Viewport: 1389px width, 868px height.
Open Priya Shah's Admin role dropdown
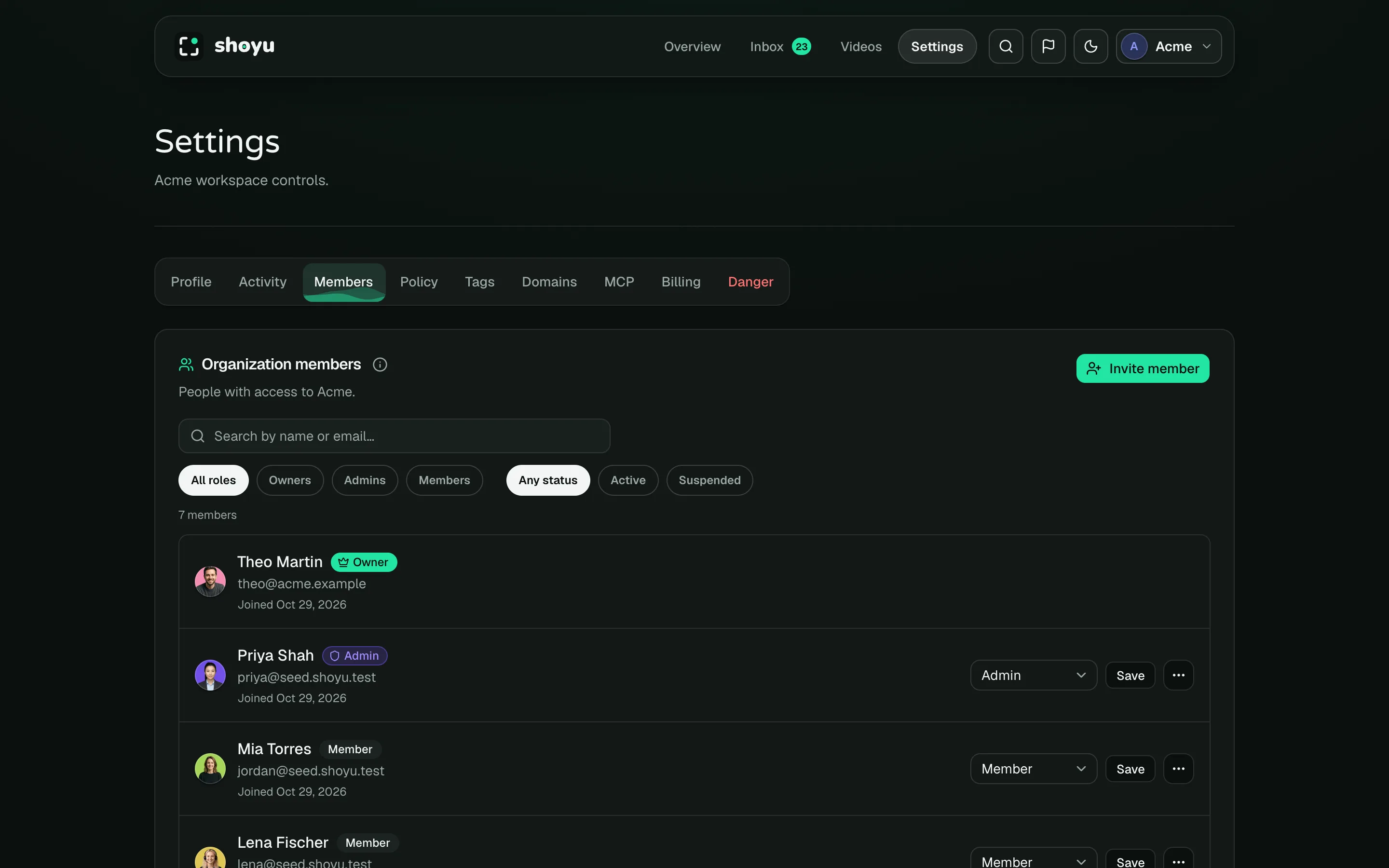pyautogui.click(x=1034, y=675)
